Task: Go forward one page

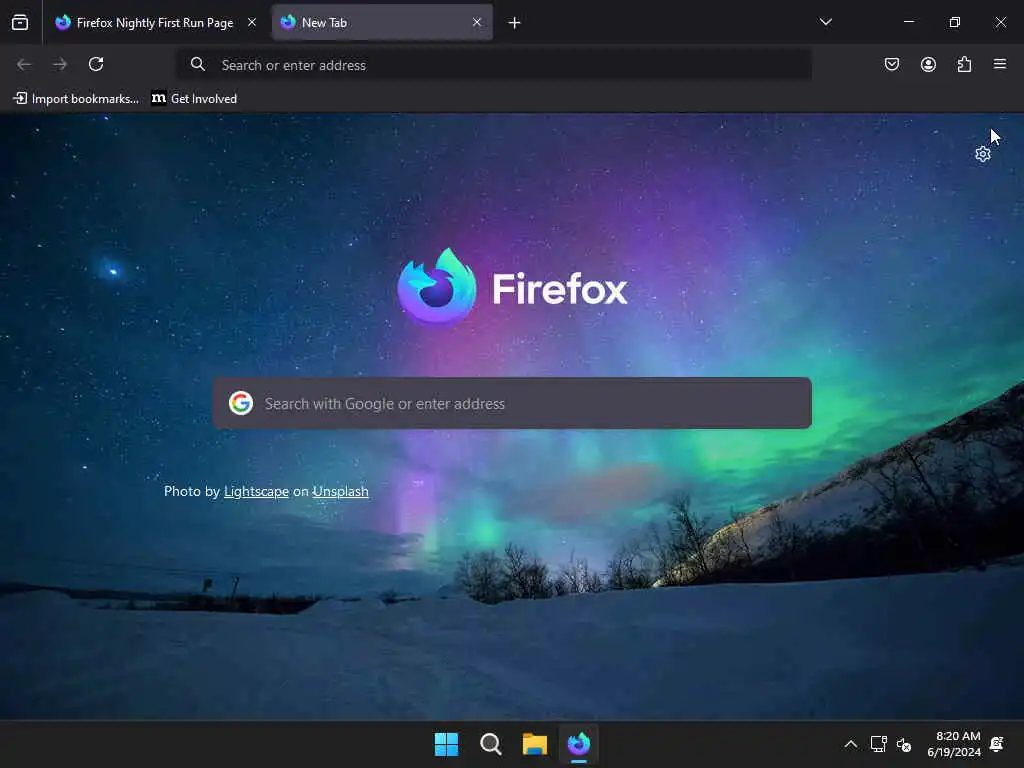Action: 60,64
